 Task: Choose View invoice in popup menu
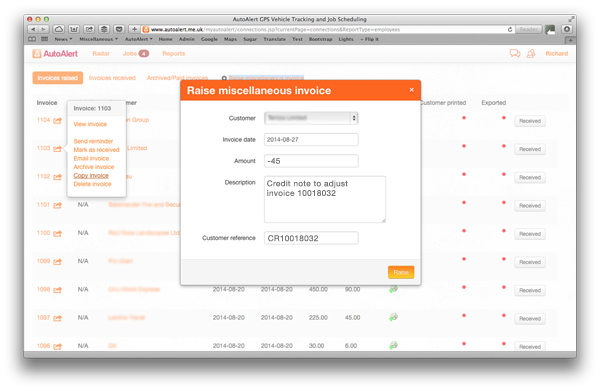pos(90,124)
